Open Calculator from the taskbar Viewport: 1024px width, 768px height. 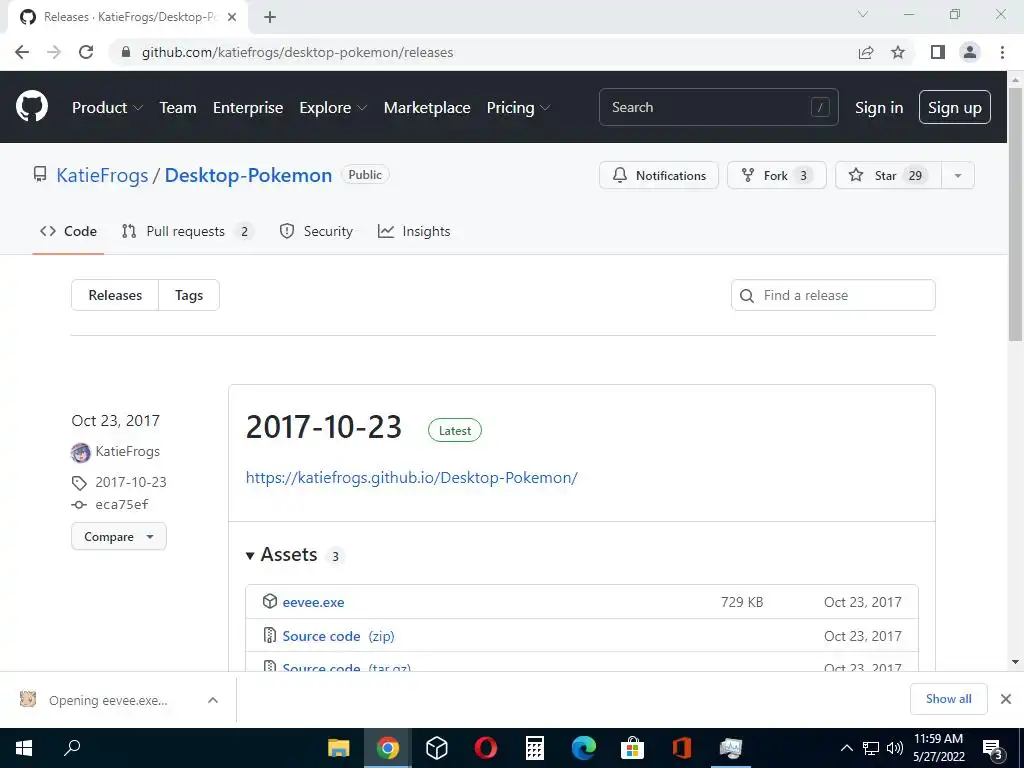coord(535,748)
